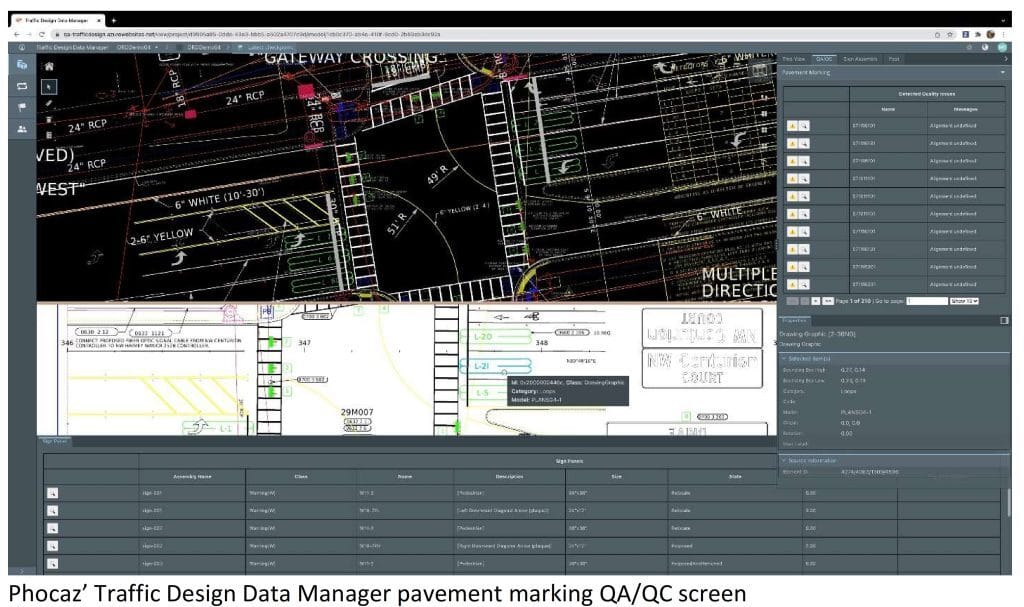Jump to last page of quality issues

click(x=828, y=300)
